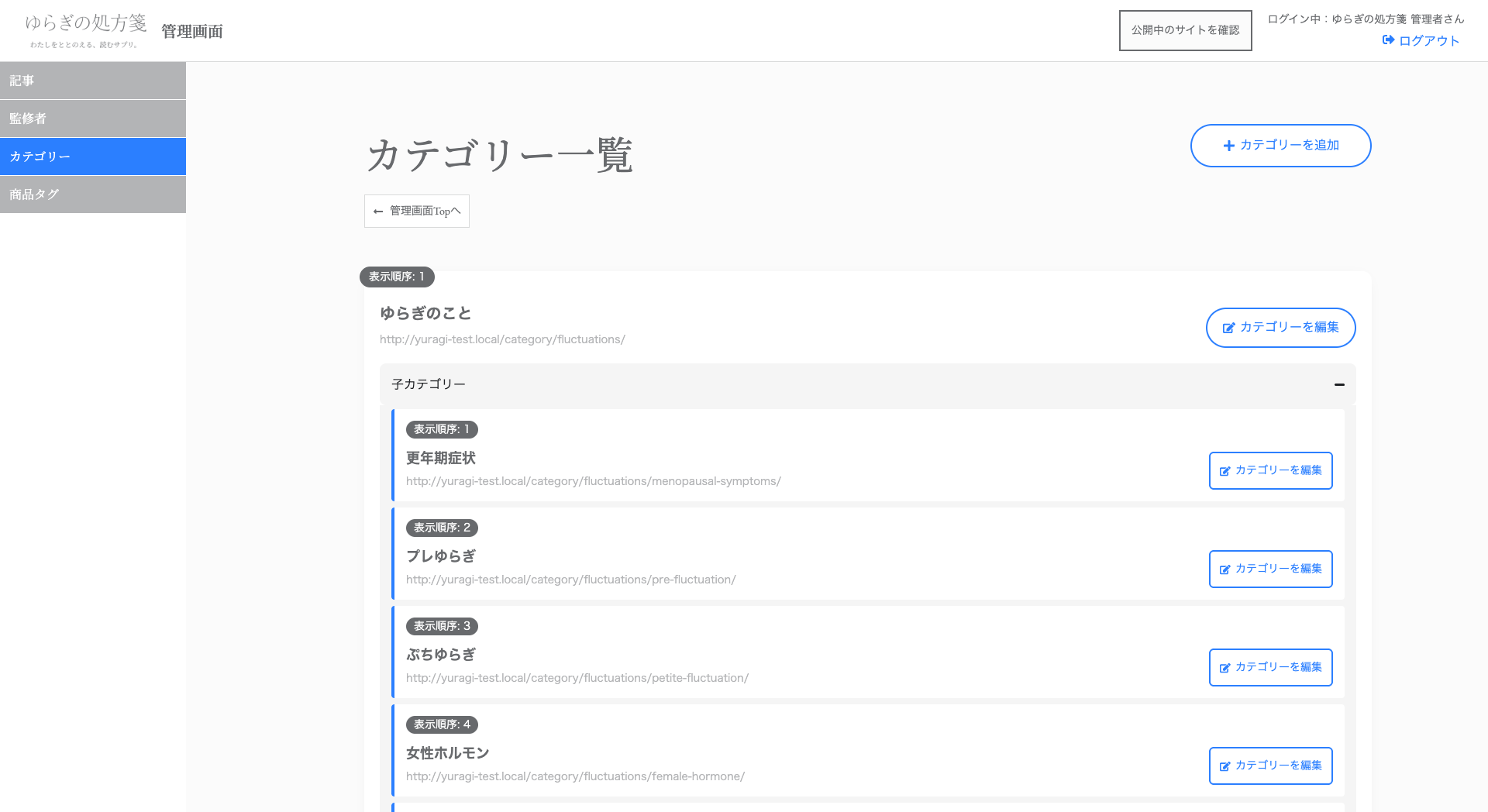
Task: Collapse 子カテゴリー with the minus icon
Action: [1338, 384]
